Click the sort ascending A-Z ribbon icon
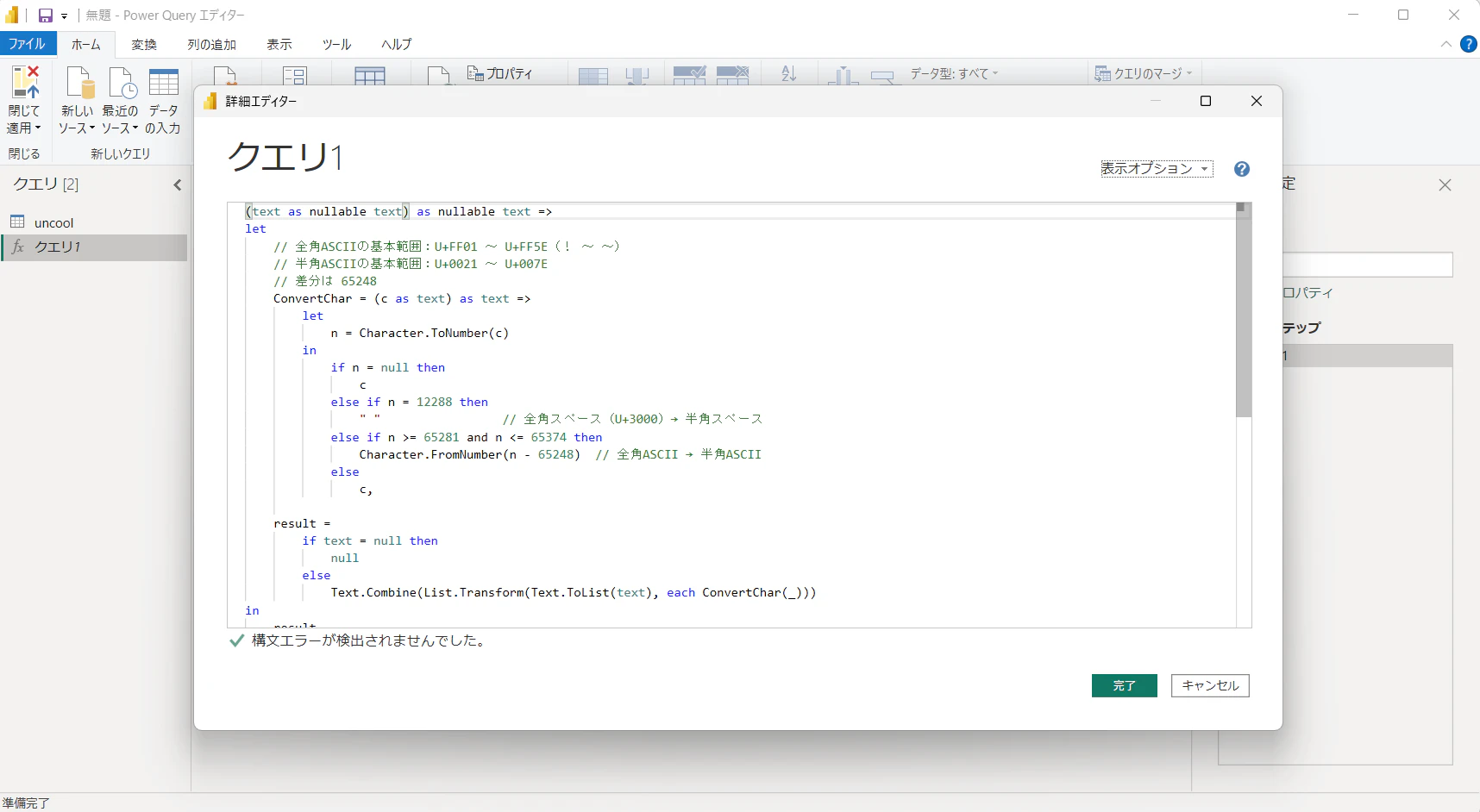Viewport: 1480px width, 812px height. 789,74
